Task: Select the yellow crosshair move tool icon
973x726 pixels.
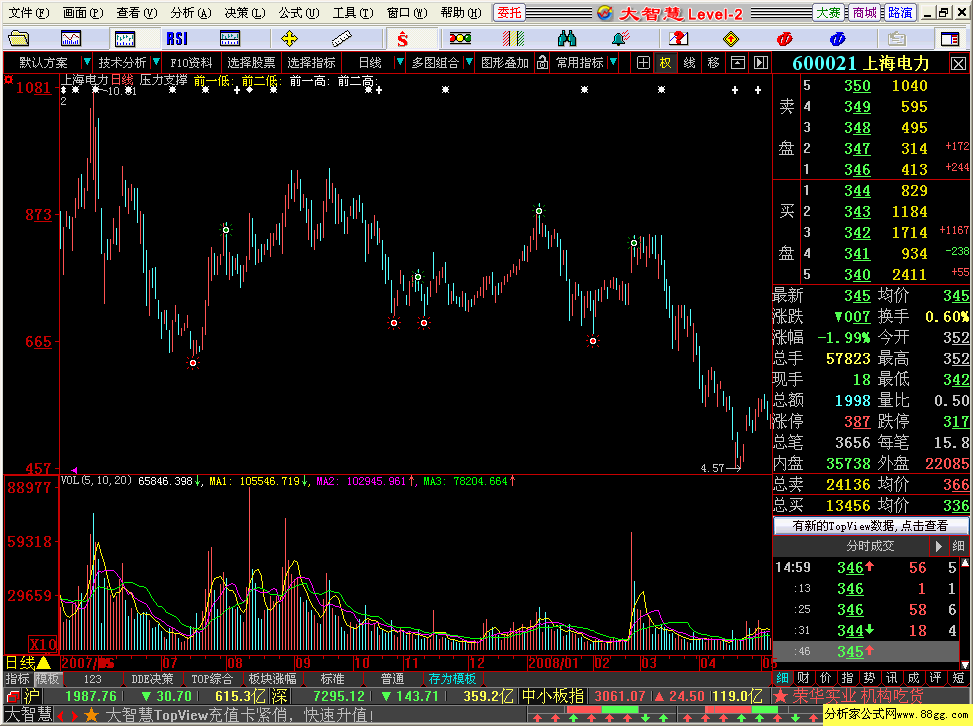Action: click(289, 39)
